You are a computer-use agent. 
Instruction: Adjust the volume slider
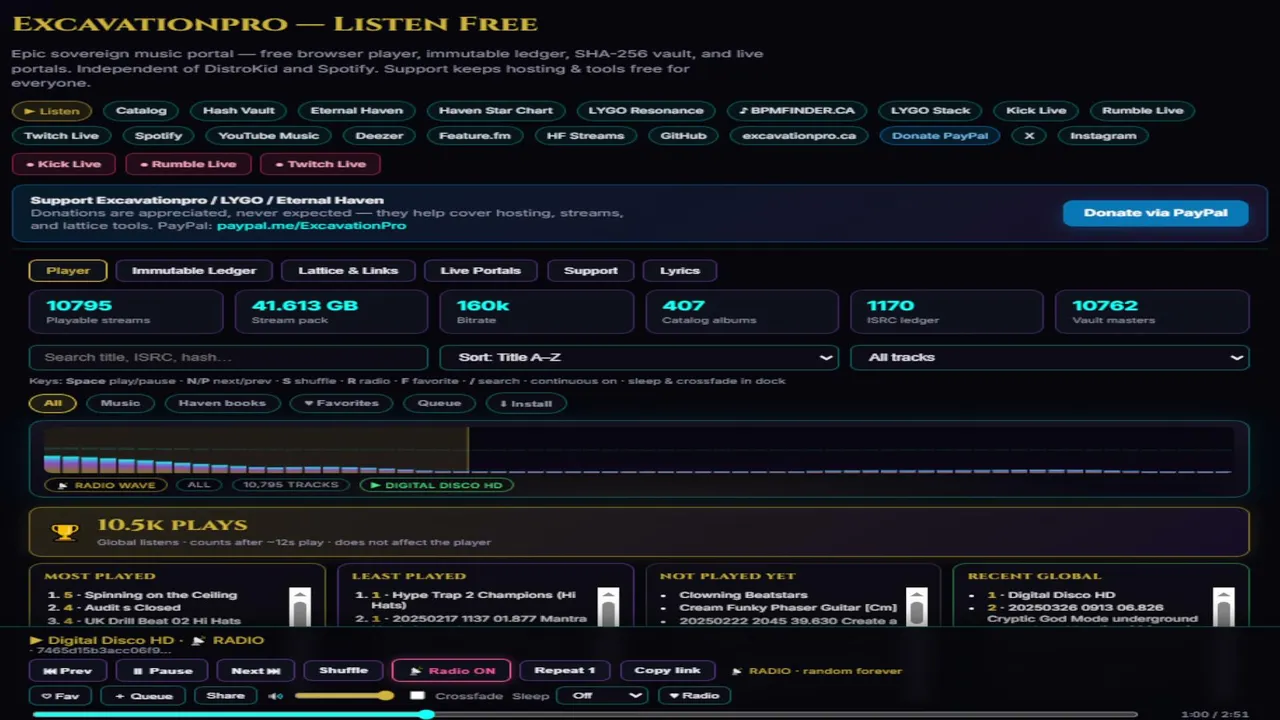[345, 696]
